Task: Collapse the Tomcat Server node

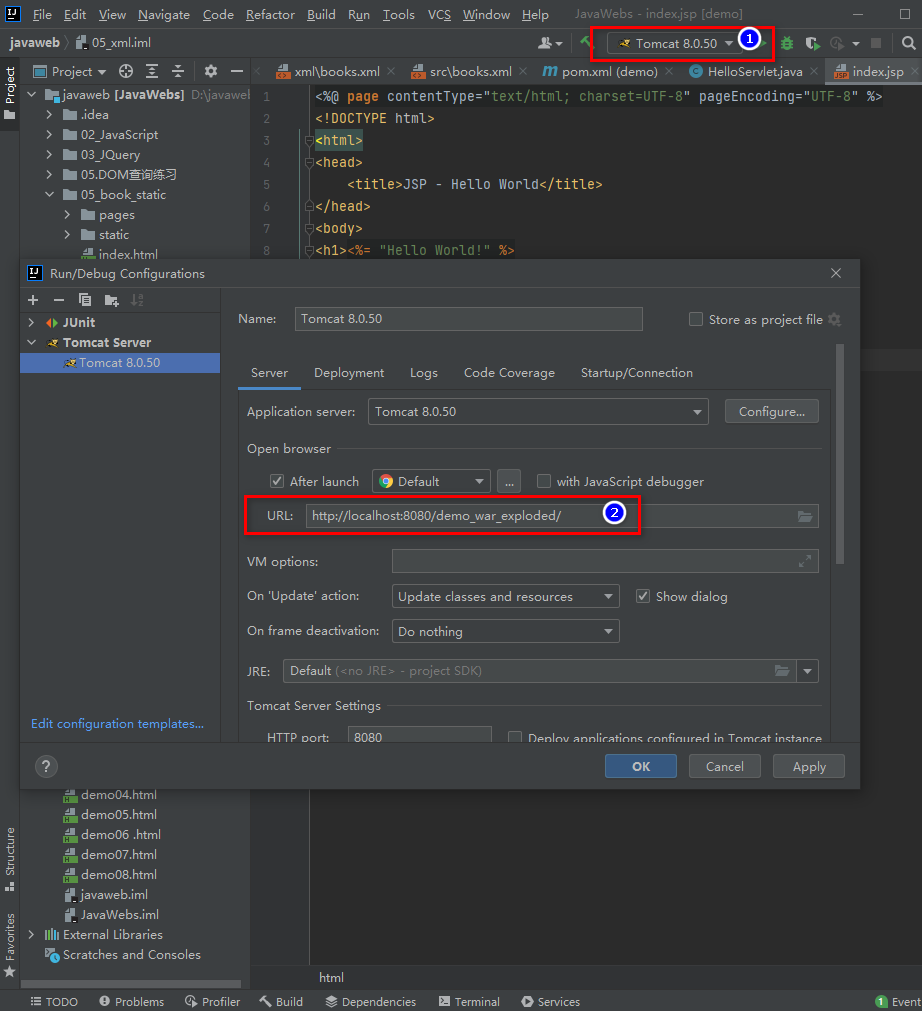Action: [31, 342]
